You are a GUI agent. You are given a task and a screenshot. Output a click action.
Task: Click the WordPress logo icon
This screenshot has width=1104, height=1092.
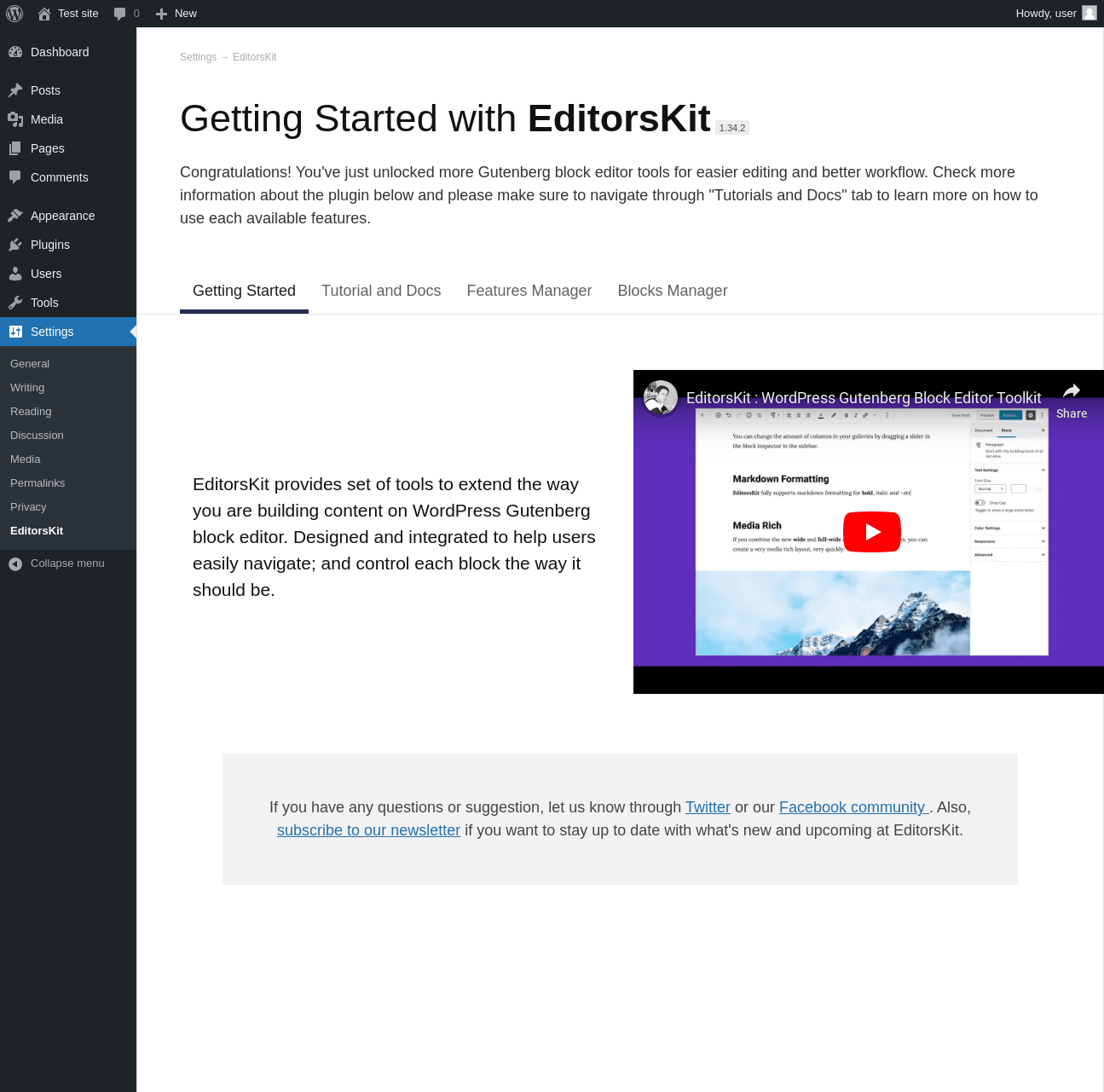pos(14,14)
